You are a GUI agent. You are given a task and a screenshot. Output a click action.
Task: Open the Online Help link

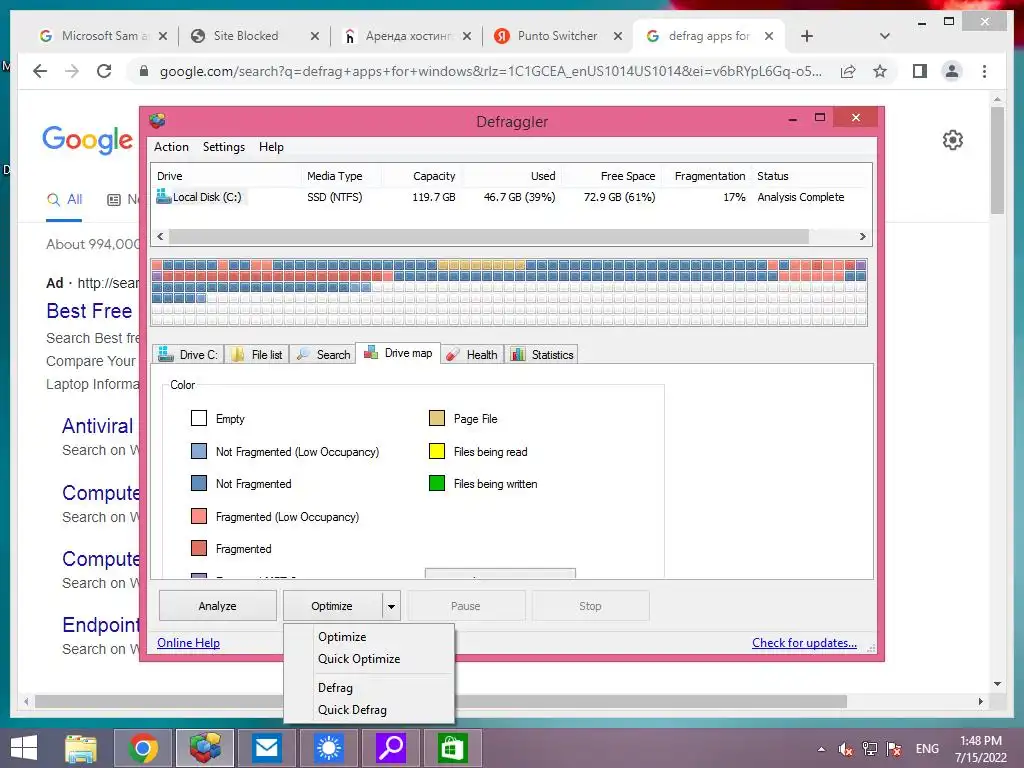[188, 643]
